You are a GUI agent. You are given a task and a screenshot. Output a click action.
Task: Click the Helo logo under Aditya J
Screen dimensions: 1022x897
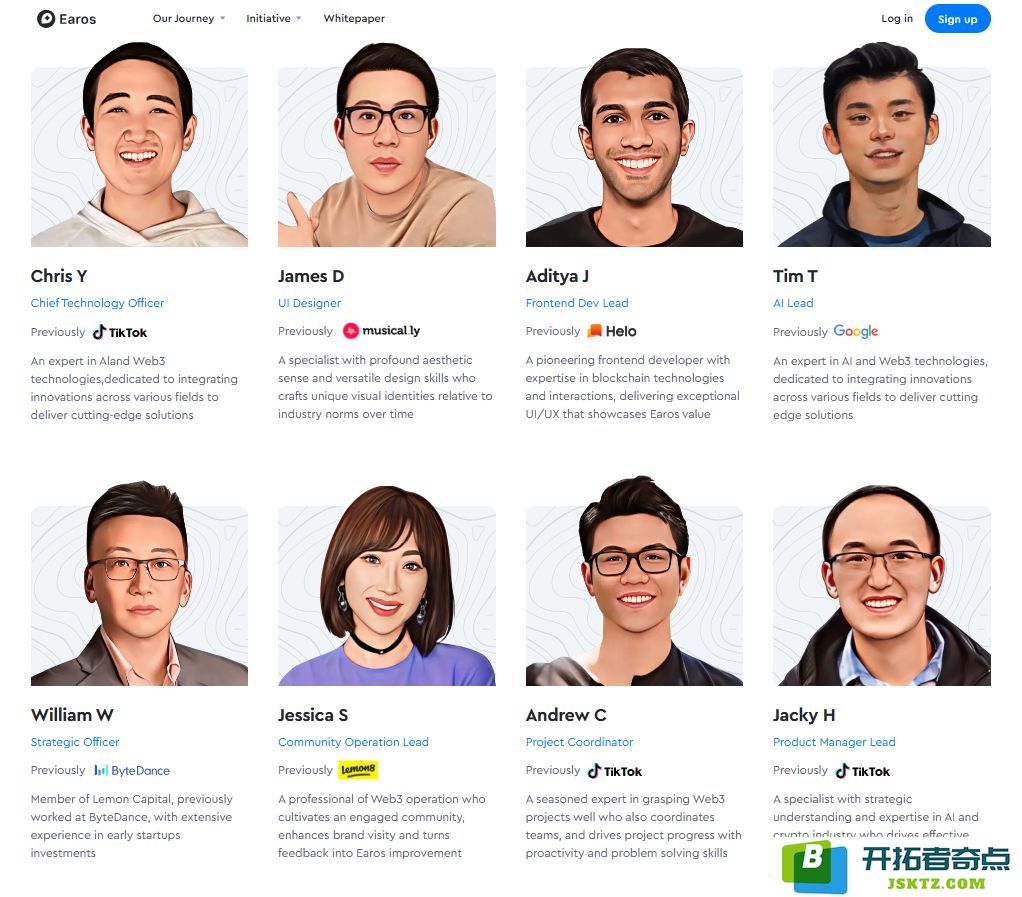coord(611,331)
